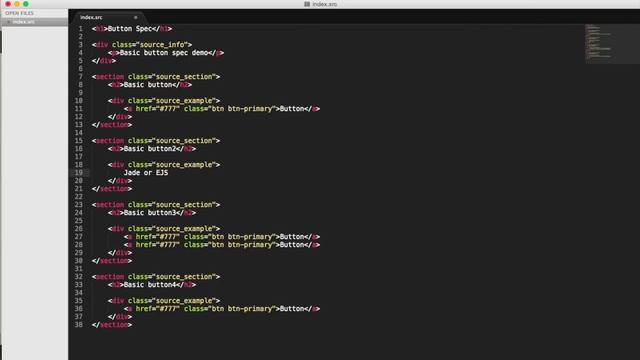Click gutter line number 11
640x360 pixels.
pos(78,109)
